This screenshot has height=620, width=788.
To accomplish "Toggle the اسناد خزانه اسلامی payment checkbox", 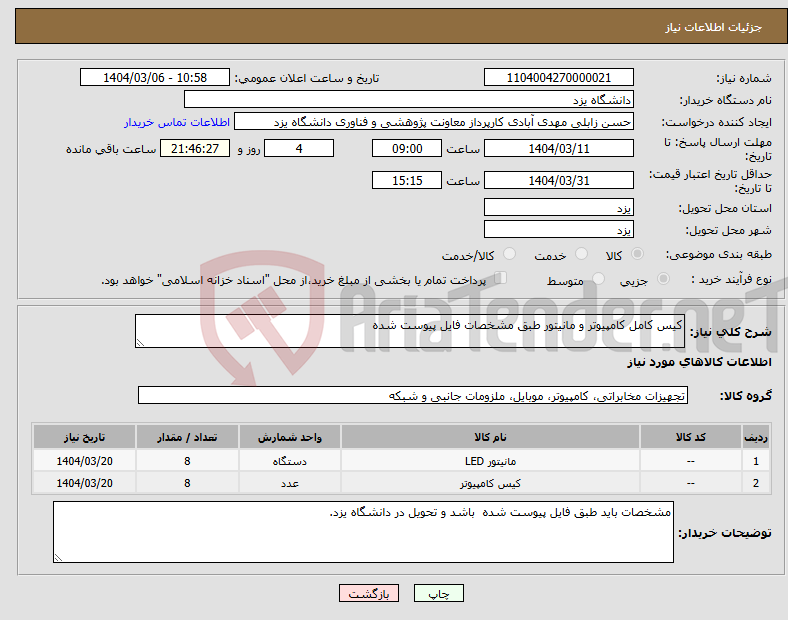I will 501,278.
